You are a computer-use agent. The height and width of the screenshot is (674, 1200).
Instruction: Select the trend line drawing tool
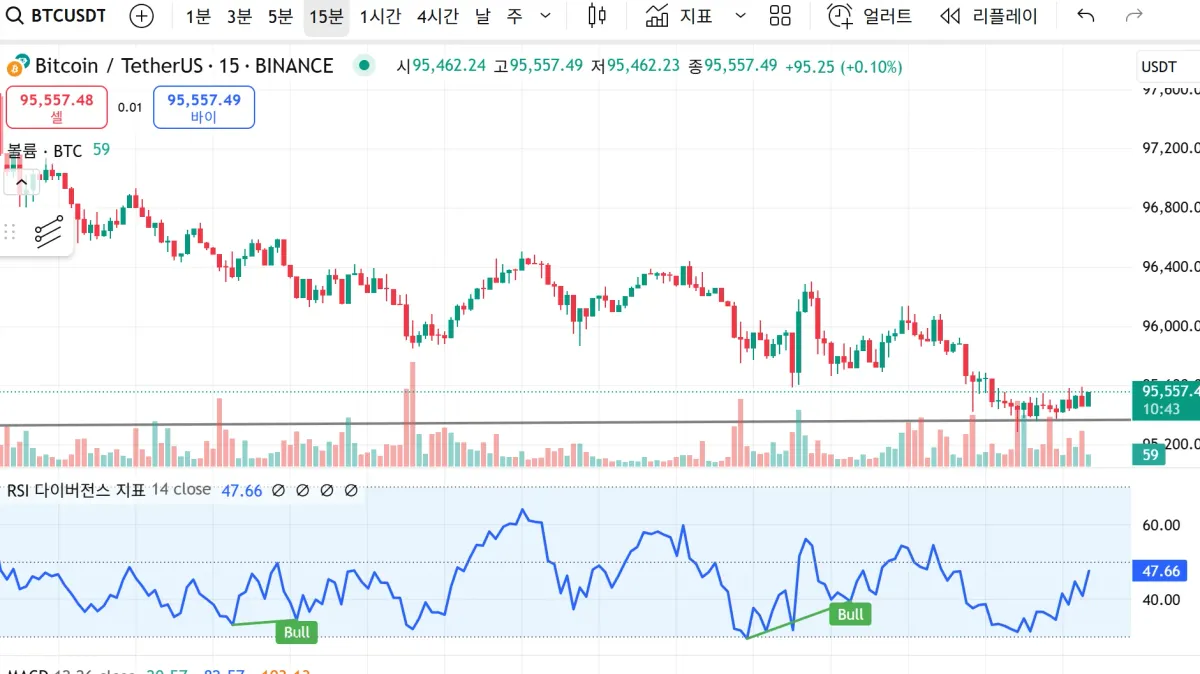(48, 231)
